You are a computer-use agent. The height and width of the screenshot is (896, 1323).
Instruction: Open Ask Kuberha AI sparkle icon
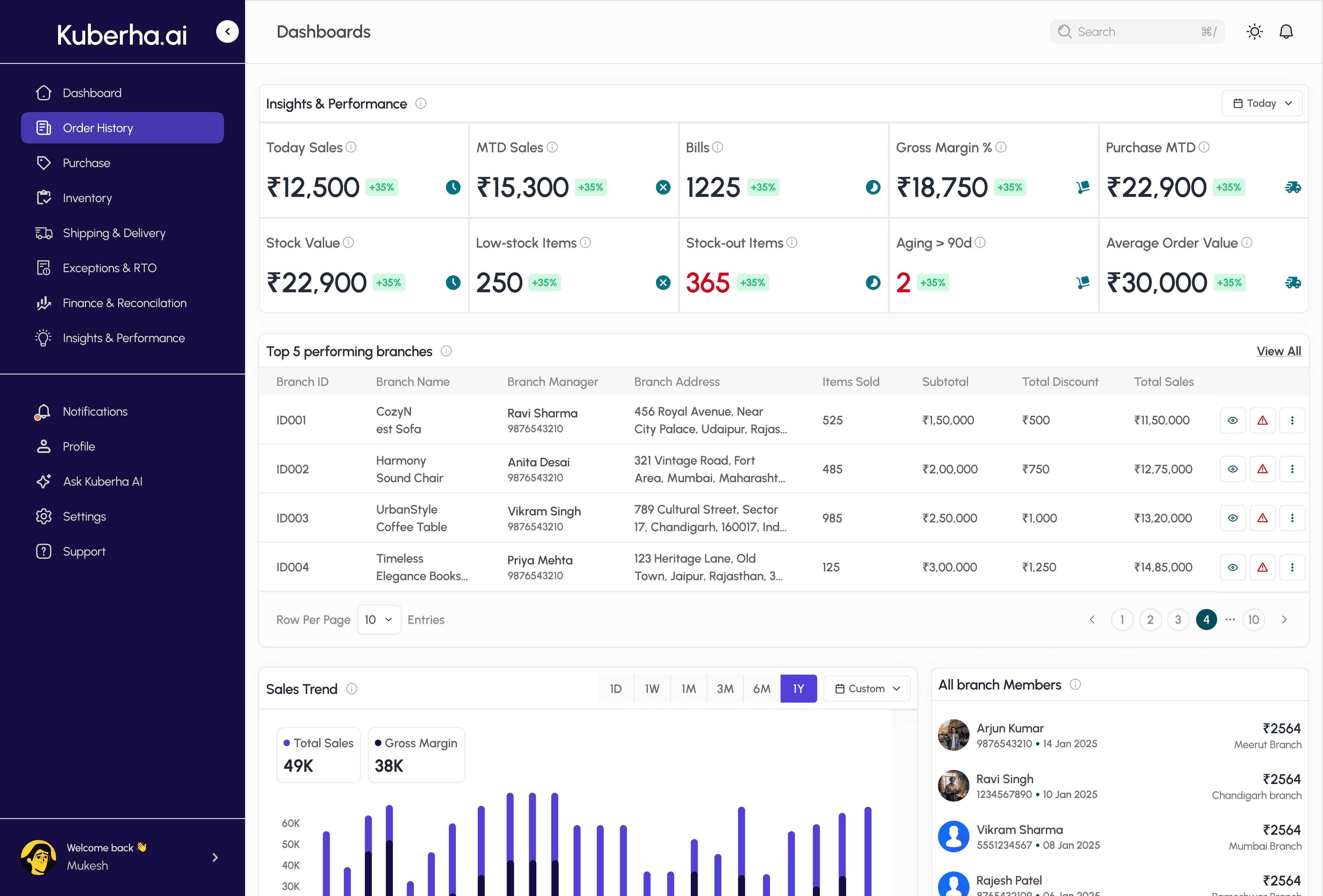point(44,482)
